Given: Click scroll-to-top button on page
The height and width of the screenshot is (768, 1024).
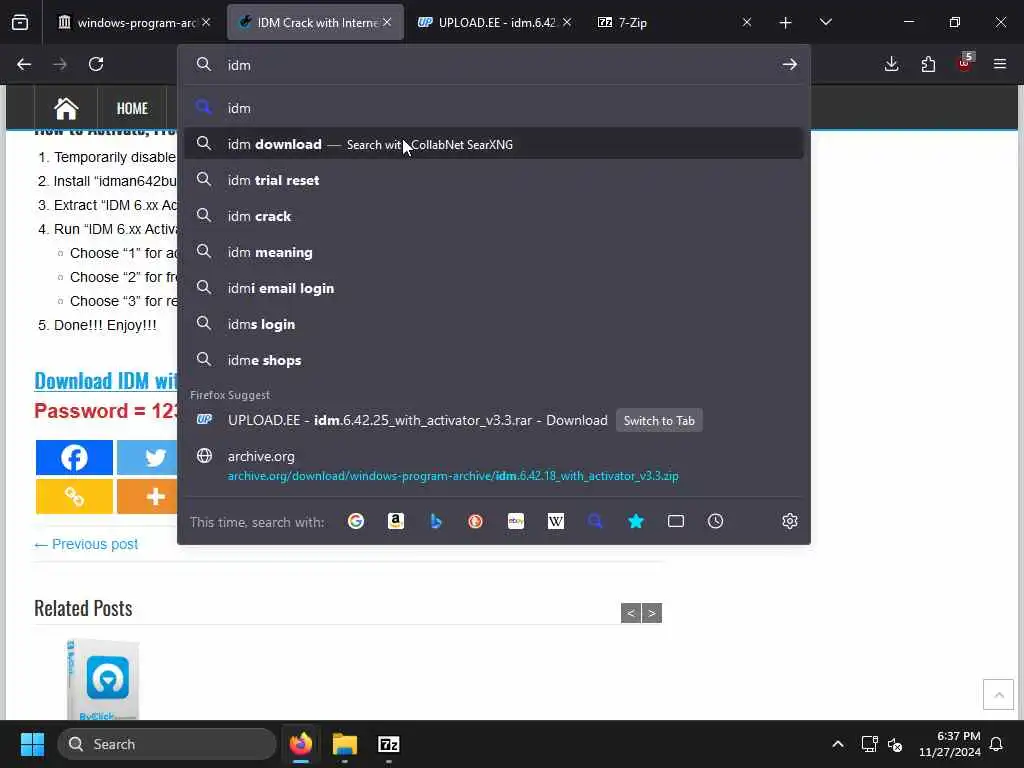Looking at the screenshot, I should (999, 694).
